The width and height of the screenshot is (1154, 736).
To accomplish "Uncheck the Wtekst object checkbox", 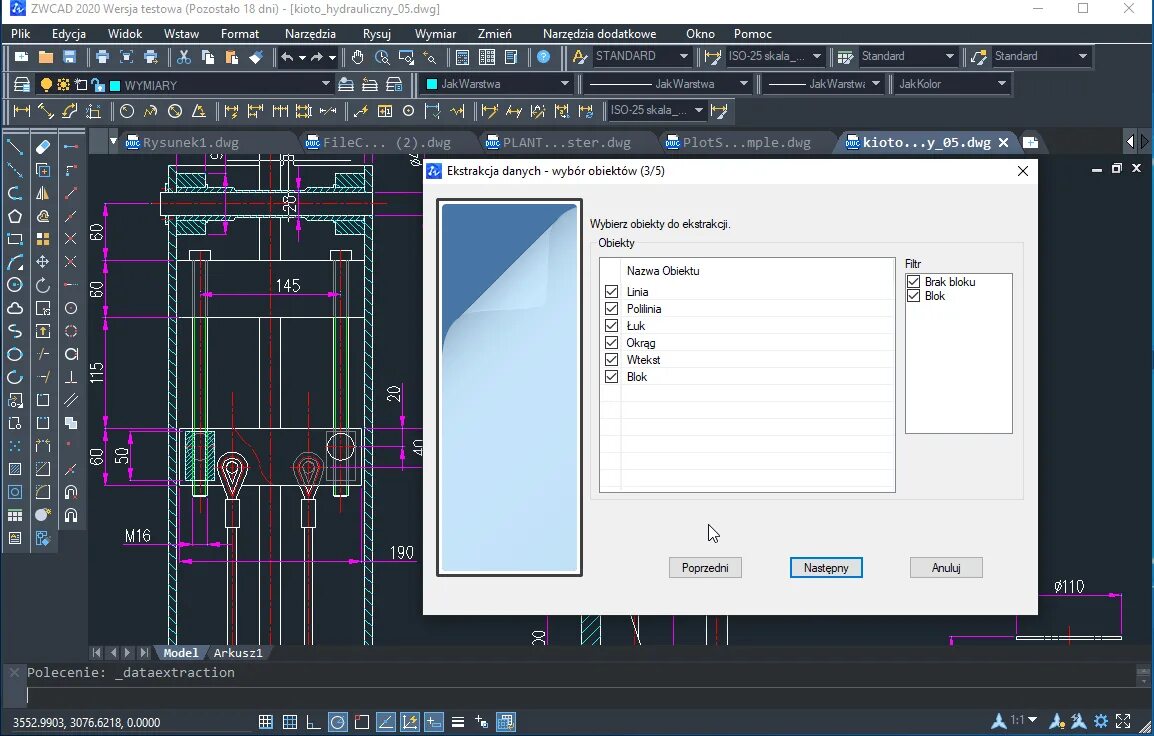I will [x=611, y=360].
